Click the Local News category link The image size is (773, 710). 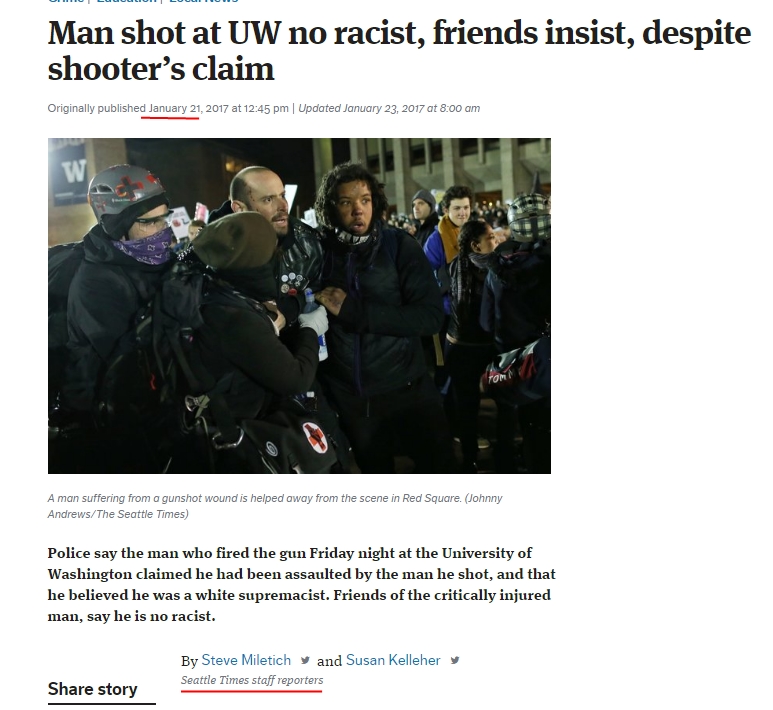[203, 1]
